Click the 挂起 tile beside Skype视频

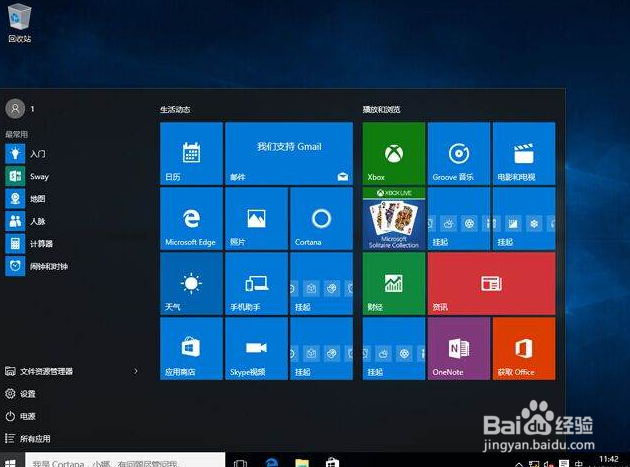321,349
